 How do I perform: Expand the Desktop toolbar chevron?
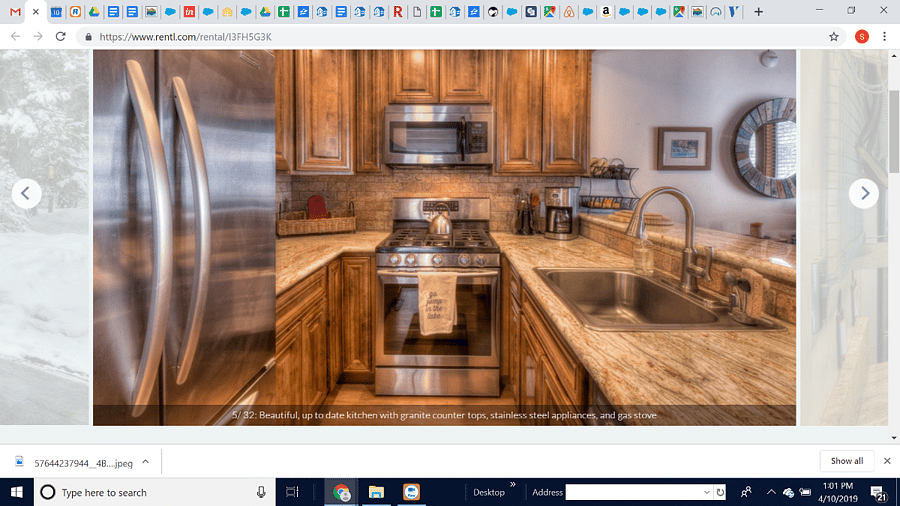click(513, 485)
